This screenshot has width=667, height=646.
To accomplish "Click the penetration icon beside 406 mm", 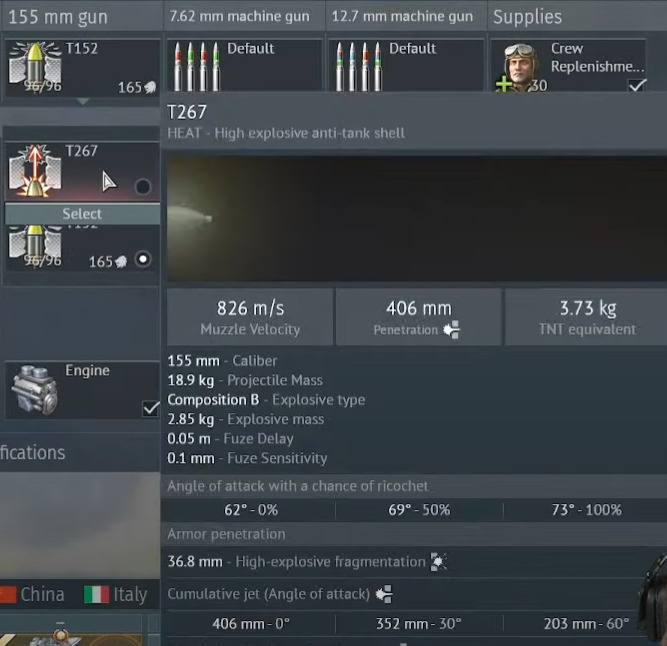I will (x=451, y=330).
